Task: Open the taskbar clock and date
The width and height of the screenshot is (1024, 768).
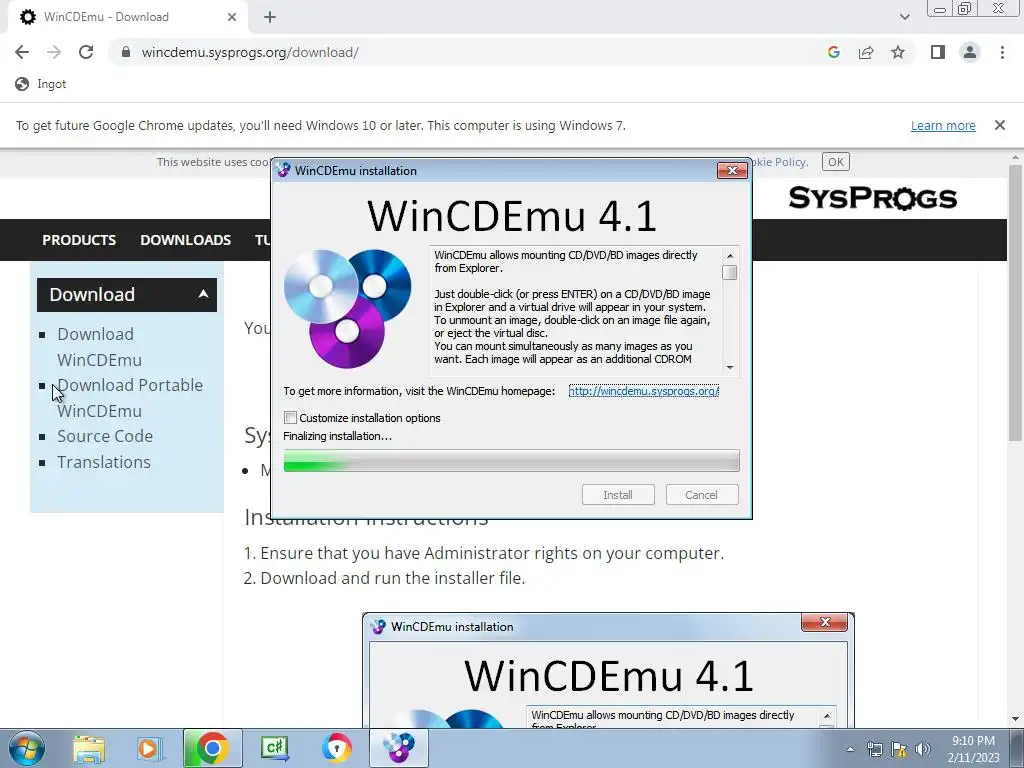Action: (973, 749)
